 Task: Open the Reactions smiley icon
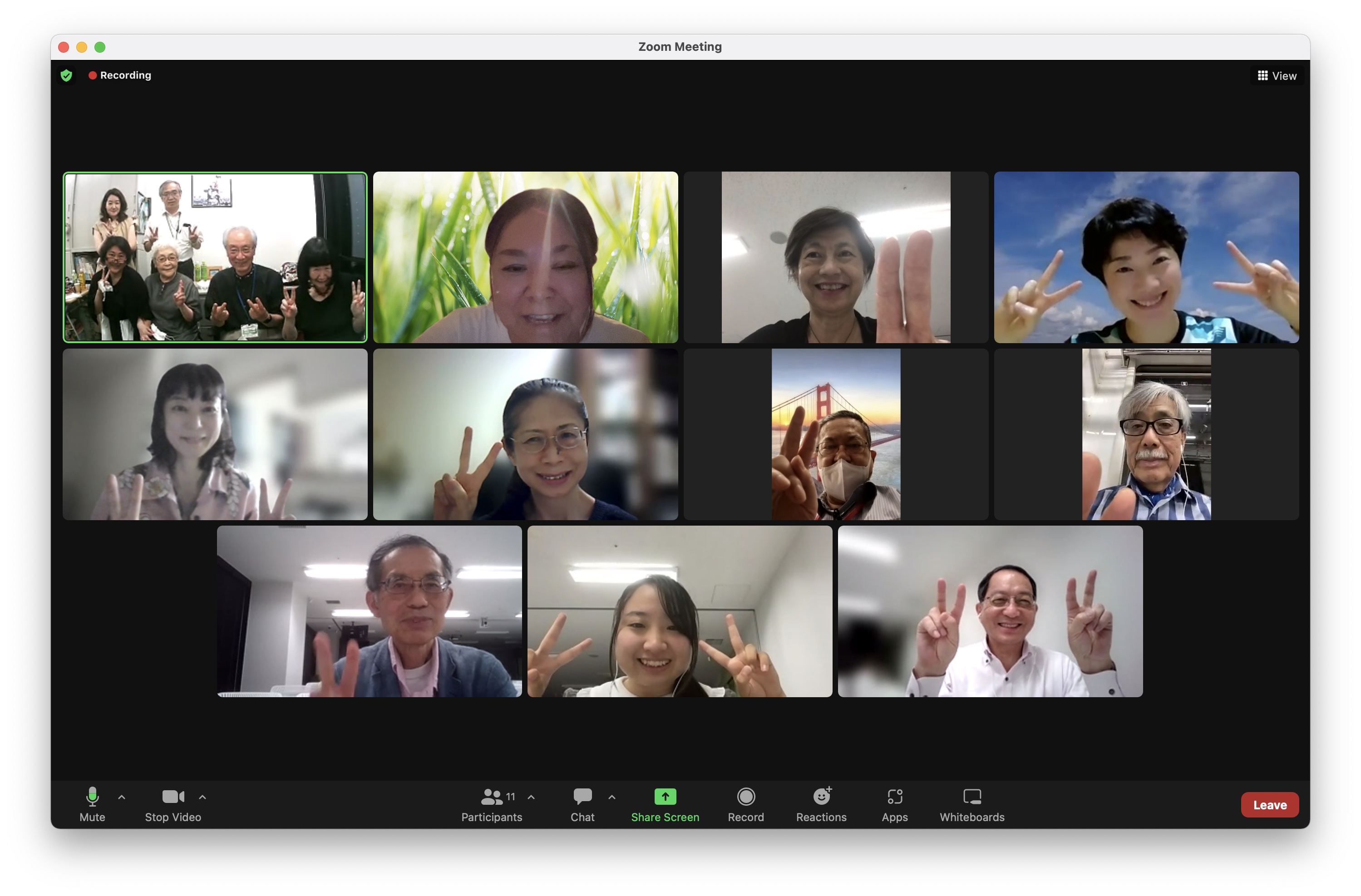pyautogui.click(x=822, y=796)
